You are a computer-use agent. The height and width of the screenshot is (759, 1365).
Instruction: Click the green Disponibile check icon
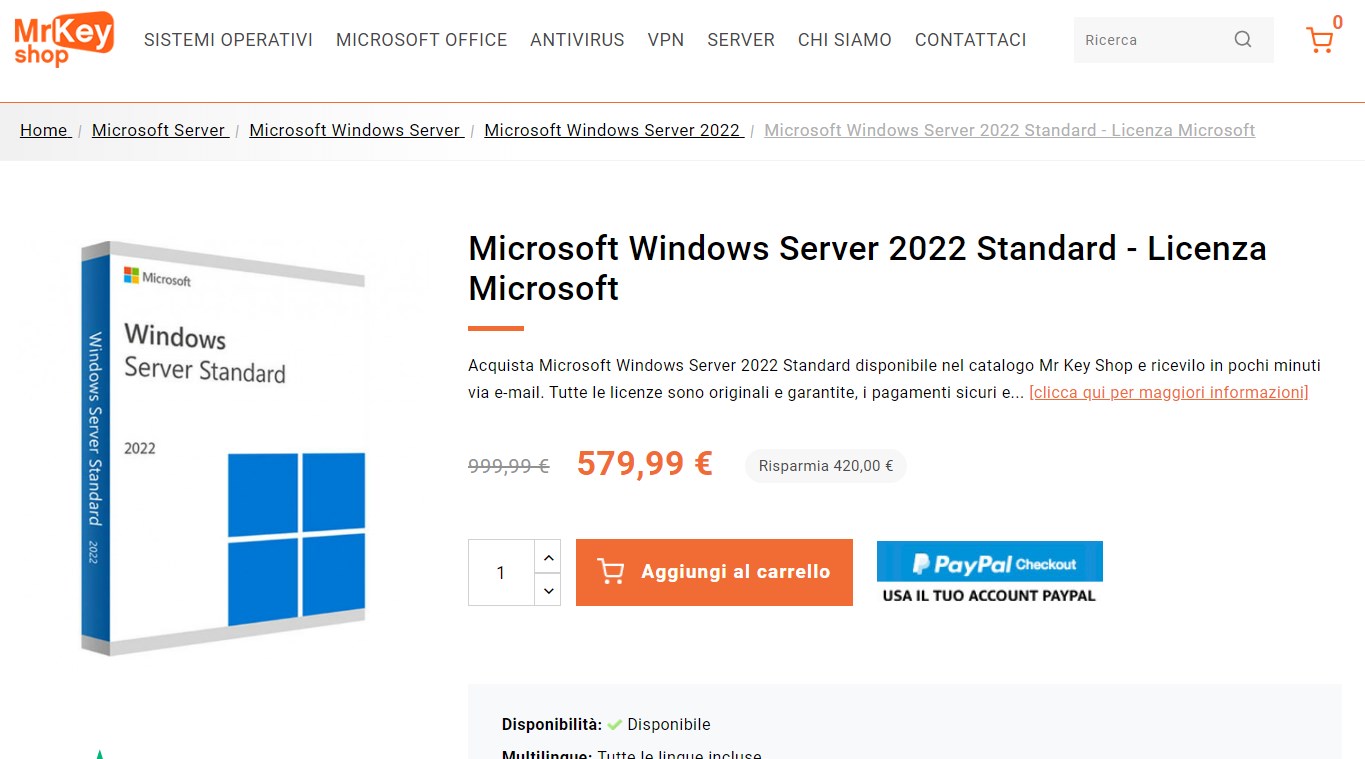tap(615, 724)
